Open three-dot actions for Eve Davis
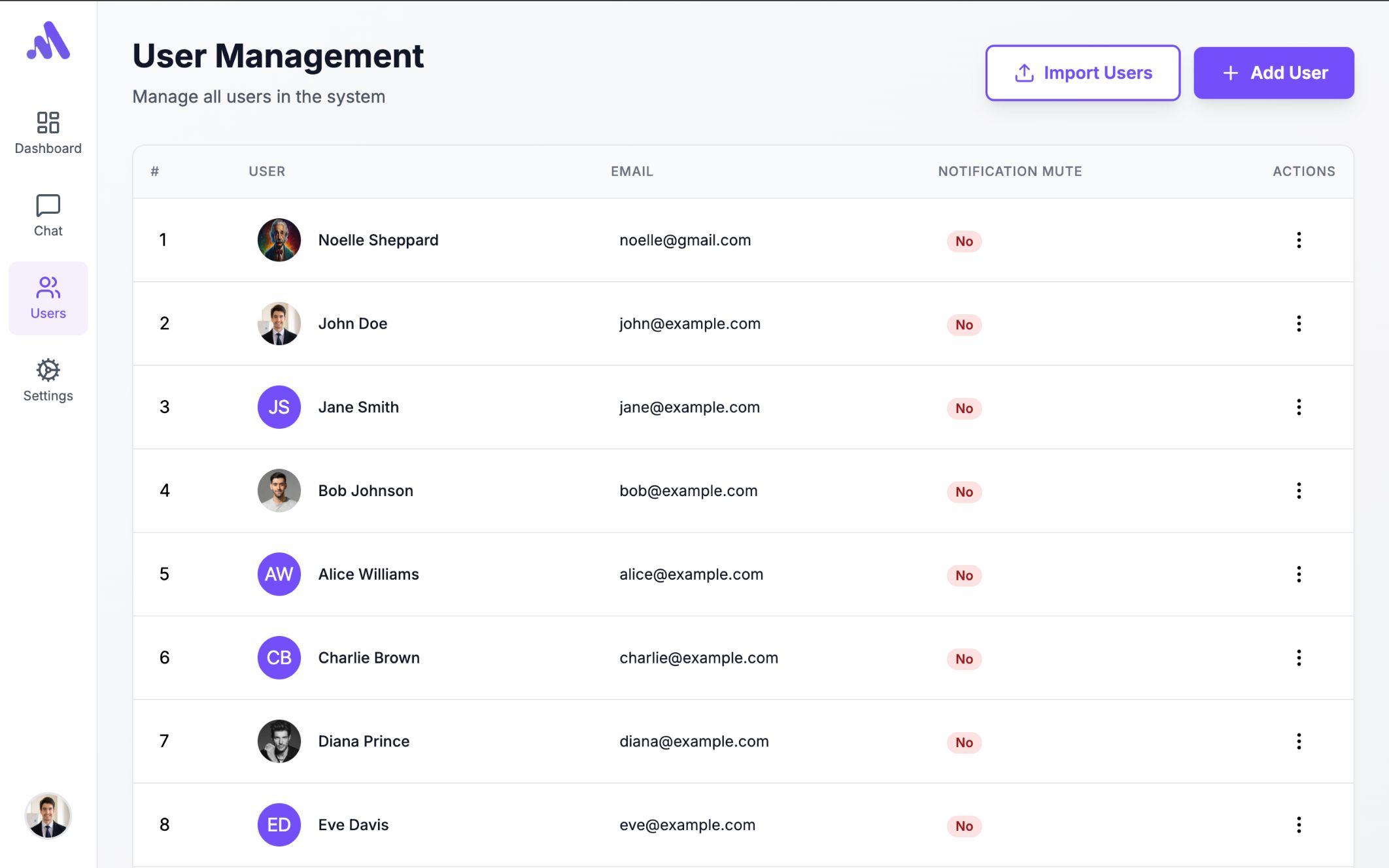Image resolution: width=1389 pixels, height=868 pixels. pyautogui.click(x=1299, y=825)
